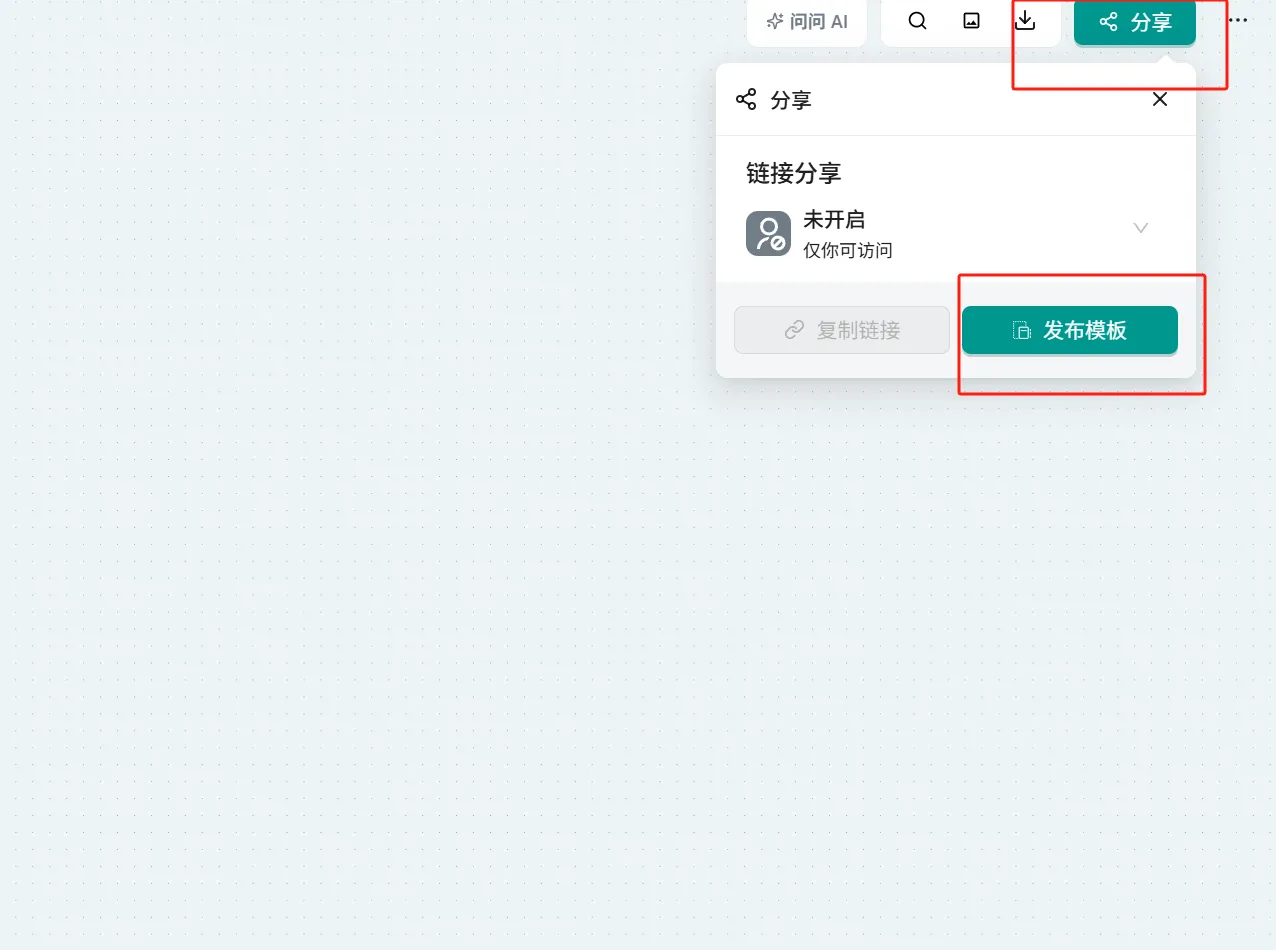Click the template icon in 发布模板

1021,330
